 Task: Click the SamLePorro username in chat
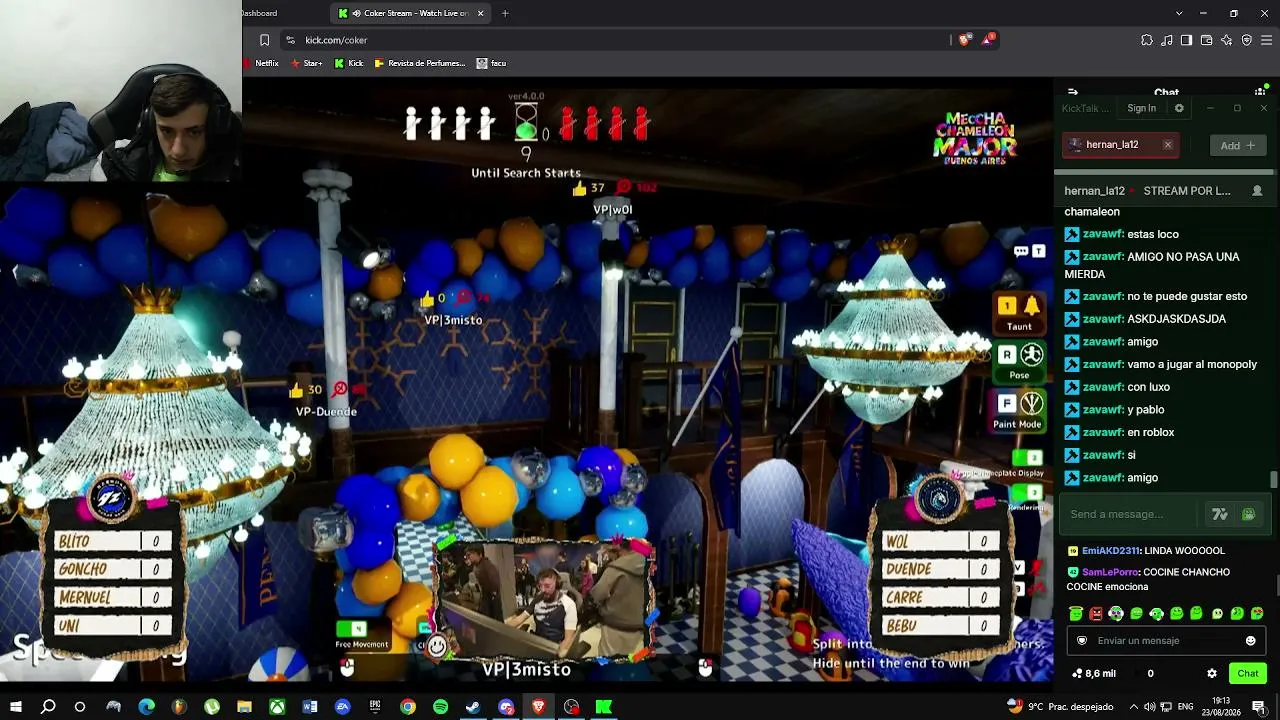pyautogui.click(x=1110, y=572)
